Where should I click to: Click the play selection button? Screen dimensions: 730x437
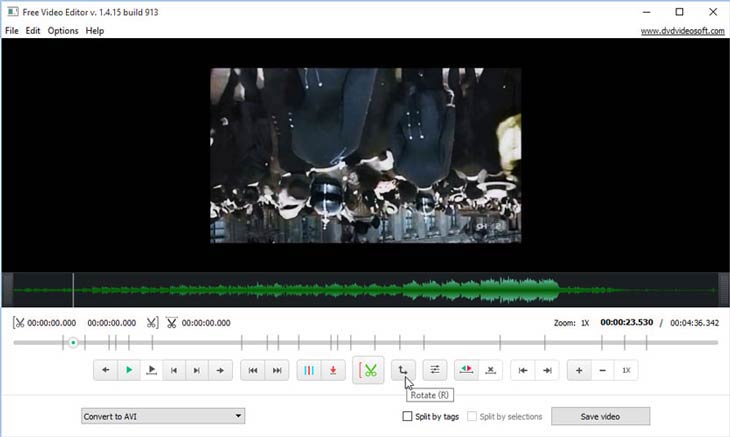pyautogui.click(x=151, y=370)
